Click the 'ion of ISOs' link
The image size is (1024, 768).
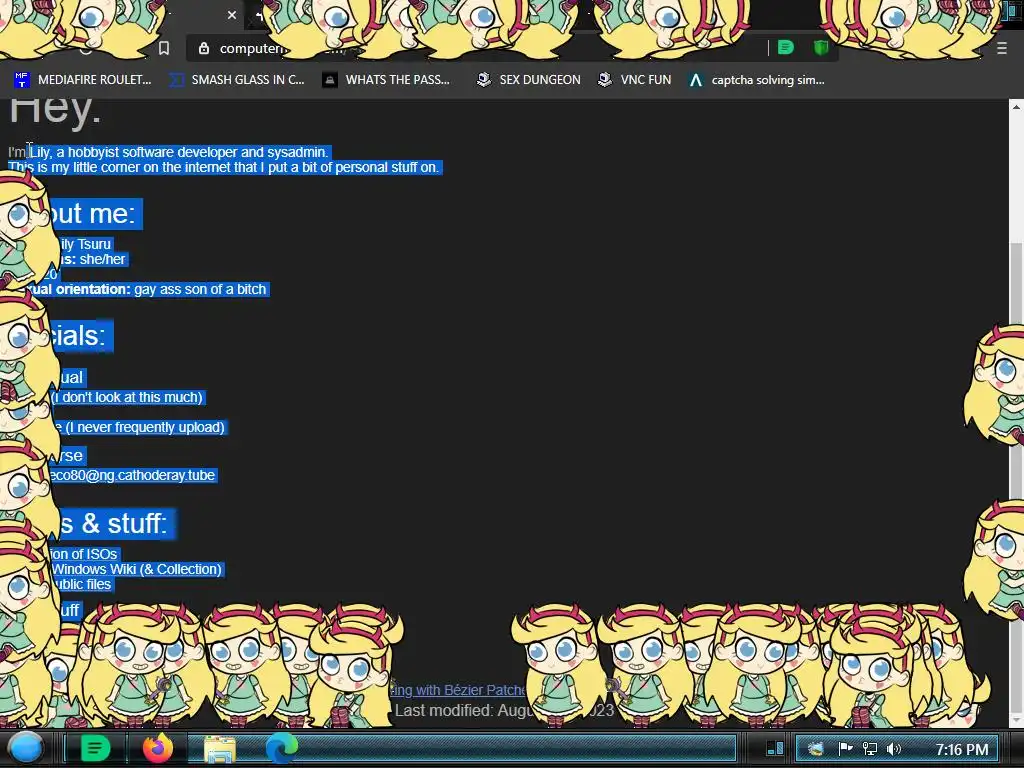[84, 554]
